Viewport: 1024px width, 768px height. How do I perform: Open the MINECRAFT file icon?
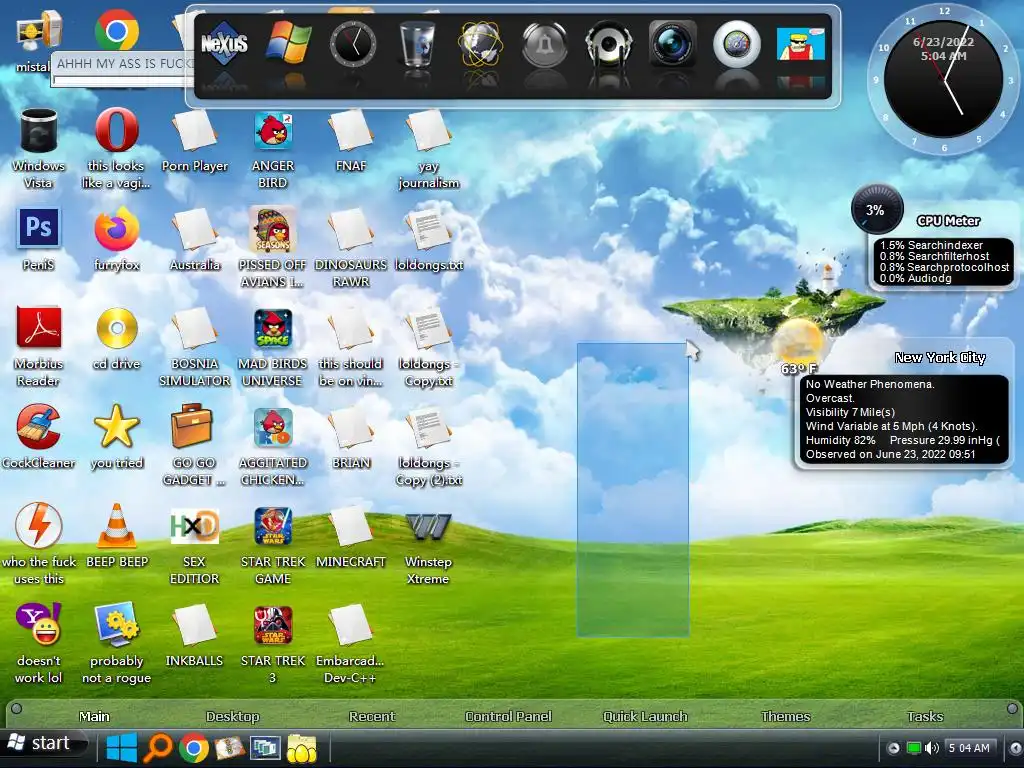[x=351, y=526]
